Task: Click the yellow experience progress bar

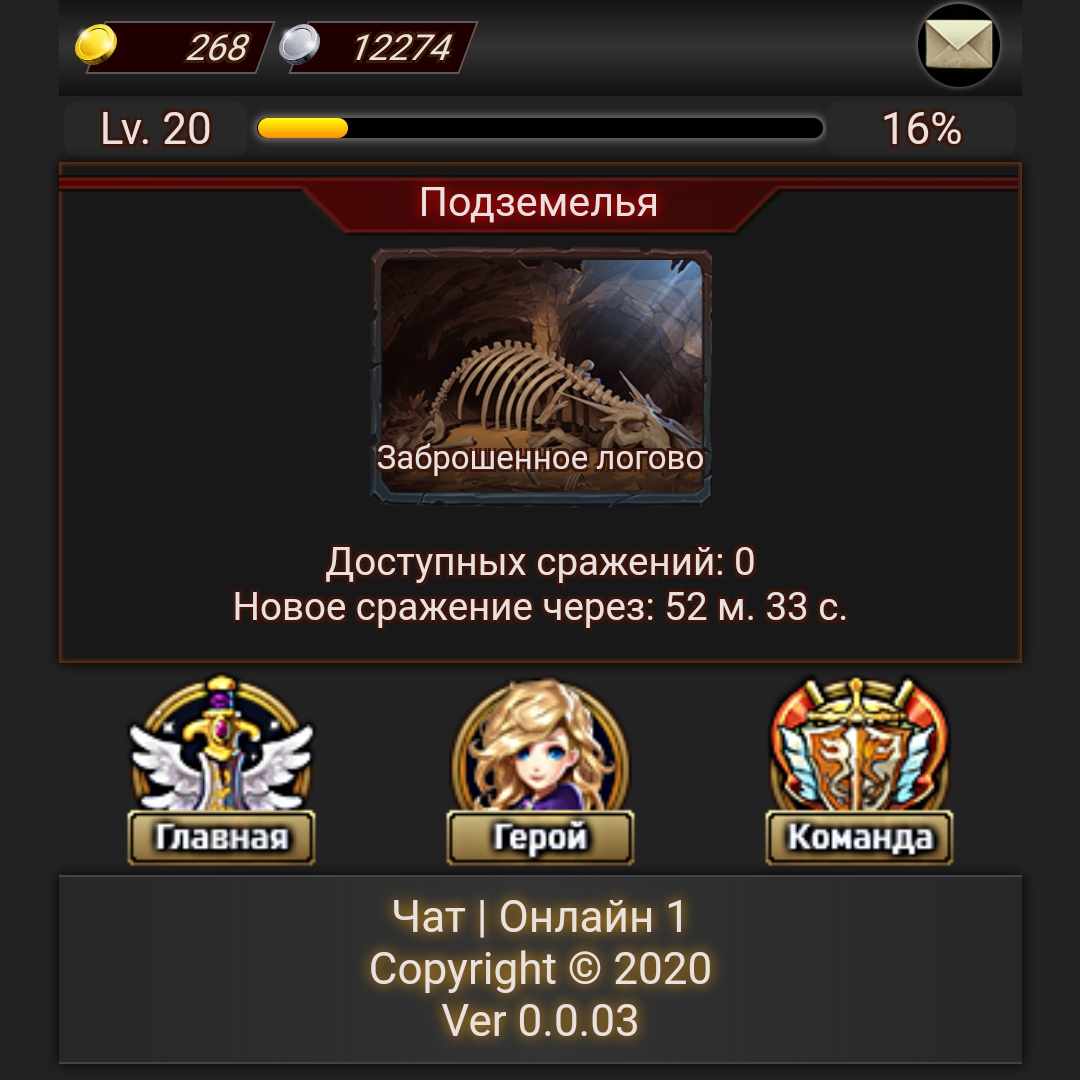Action: tap(540, 128)
